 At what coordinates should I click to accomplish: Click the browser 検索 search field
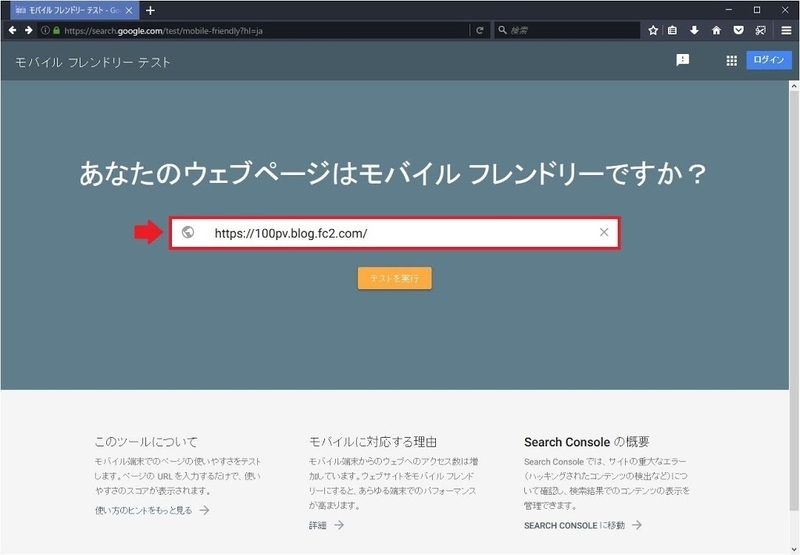[567, 31]
